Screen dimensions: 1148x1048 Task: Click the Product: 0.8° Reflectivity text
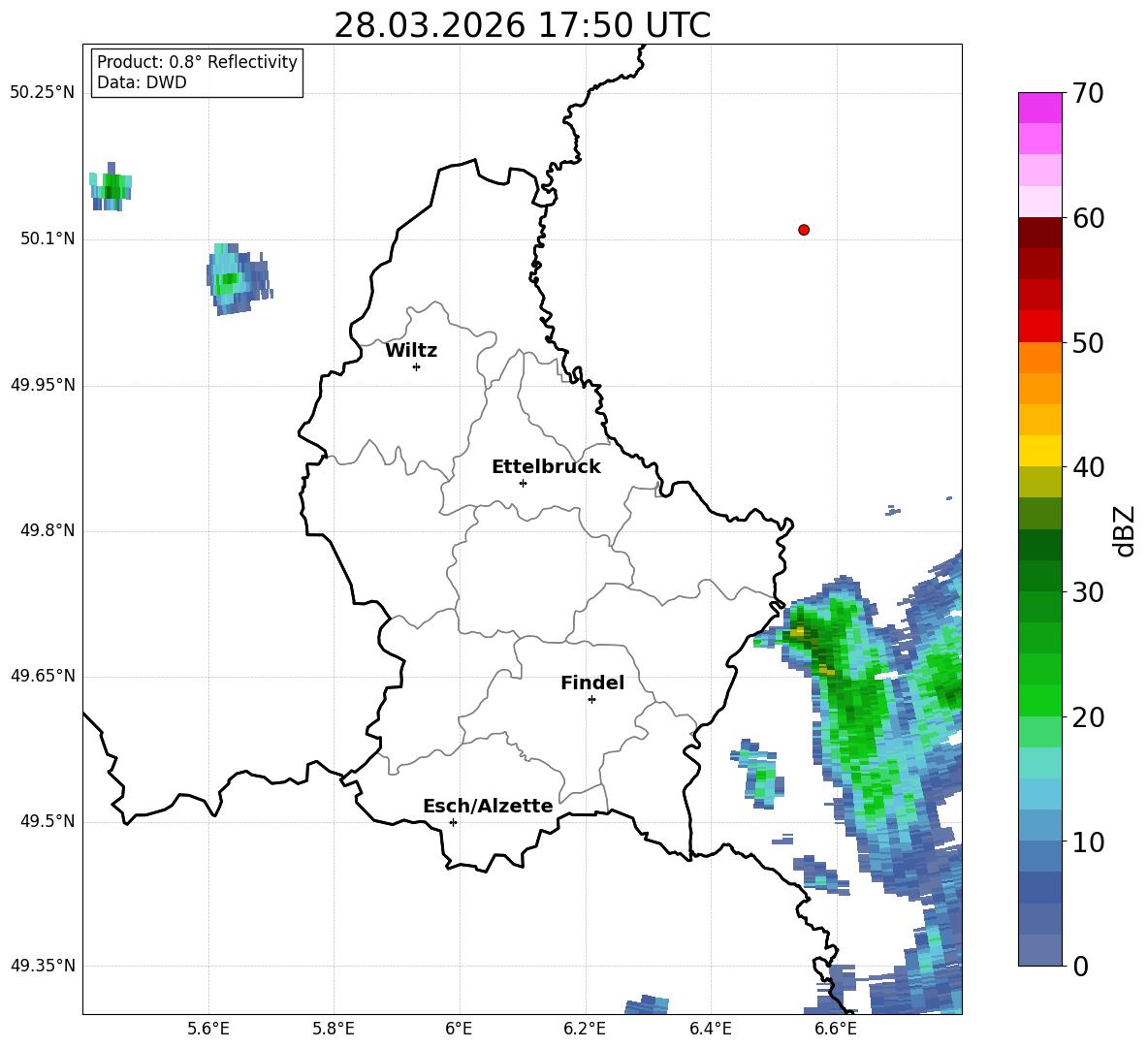(197, 62)
